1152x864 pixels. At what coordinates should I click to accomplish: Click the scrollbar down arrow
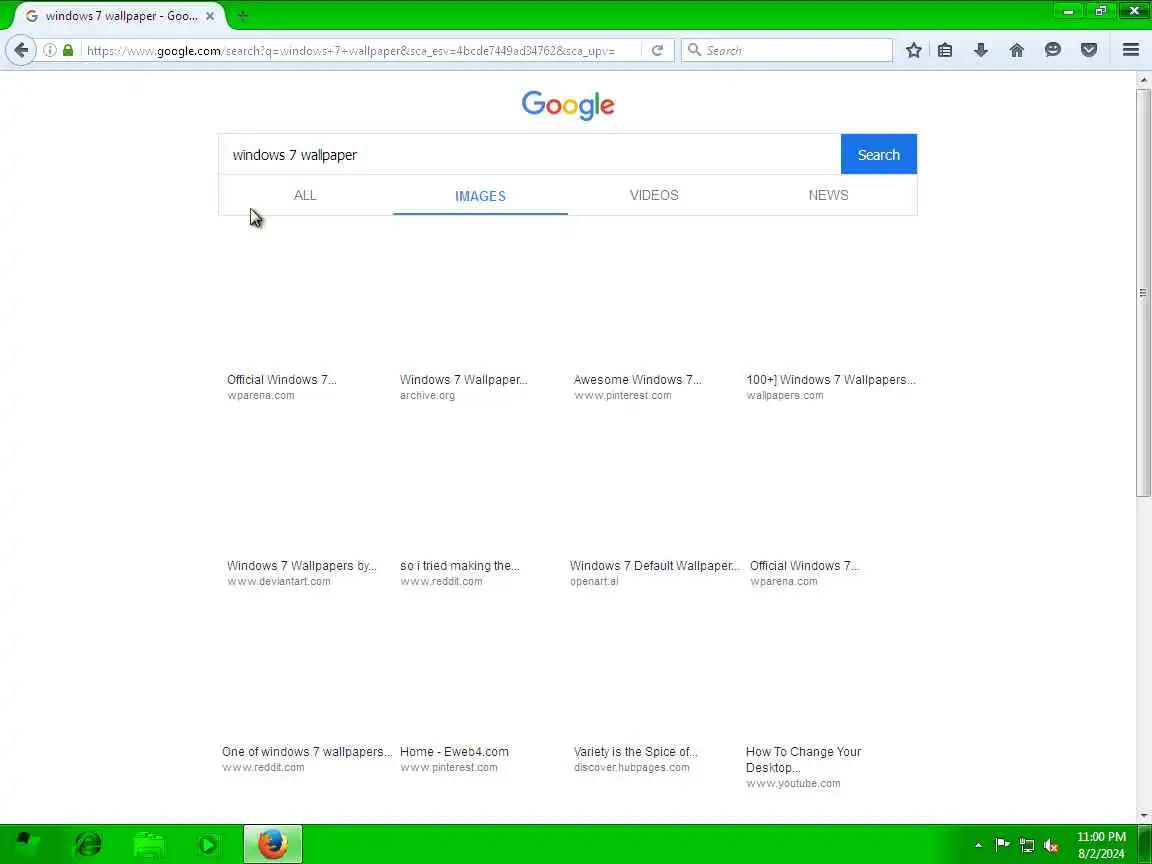pyautogui.click(x=1143, y=816)
